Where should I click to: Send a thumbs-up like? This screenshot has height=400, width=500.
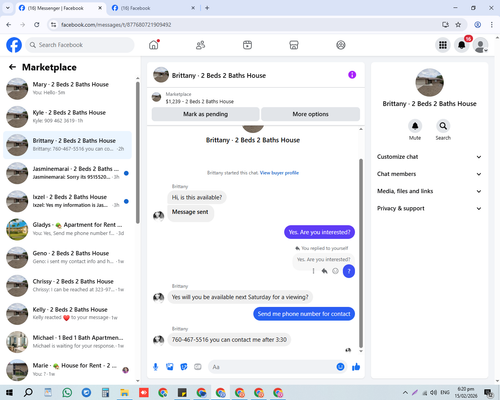(x=356, y=367)
